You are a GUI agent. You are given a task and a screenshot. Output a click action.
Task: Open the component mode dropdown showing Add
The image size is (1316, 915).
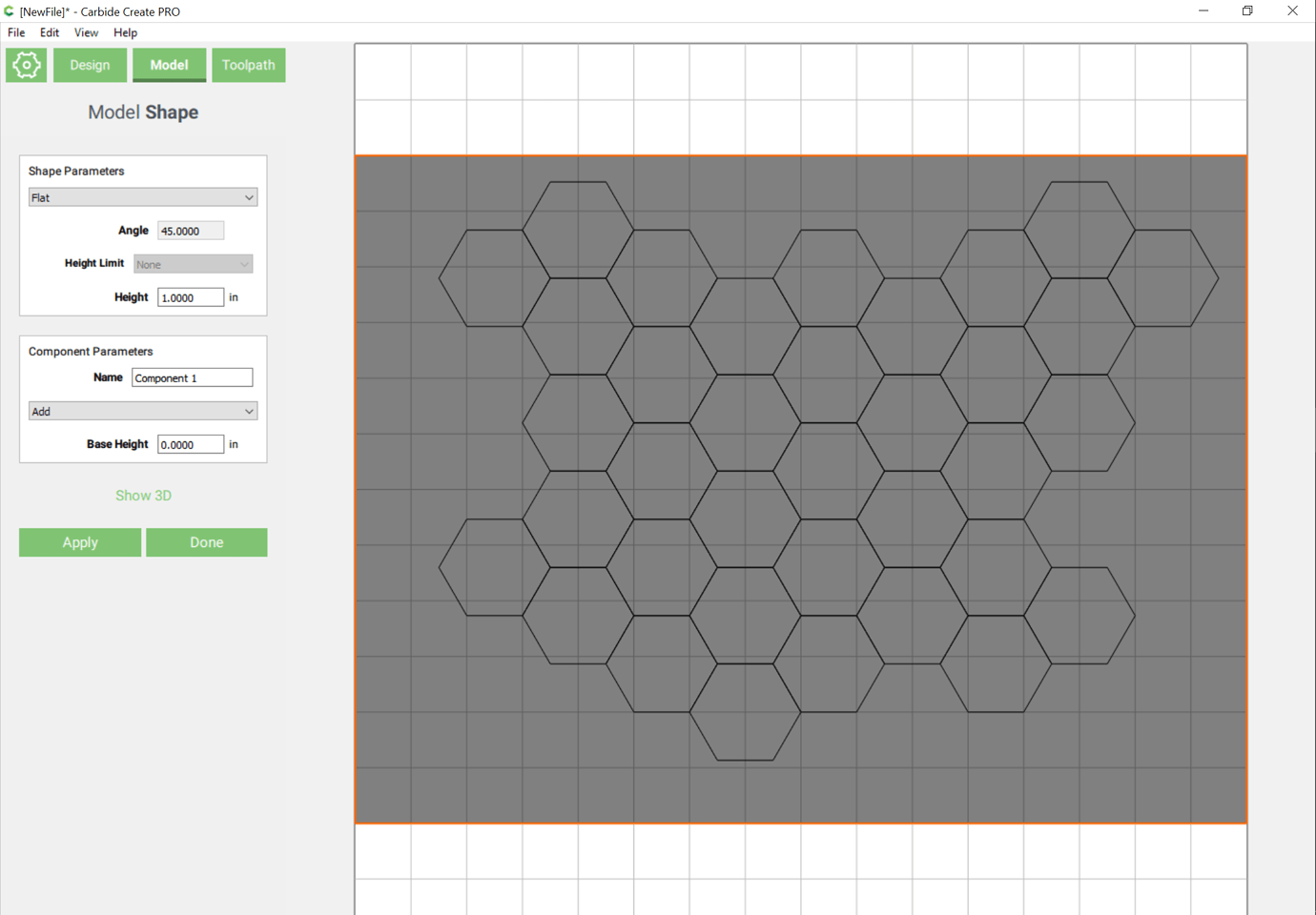(x=142, y=411)
